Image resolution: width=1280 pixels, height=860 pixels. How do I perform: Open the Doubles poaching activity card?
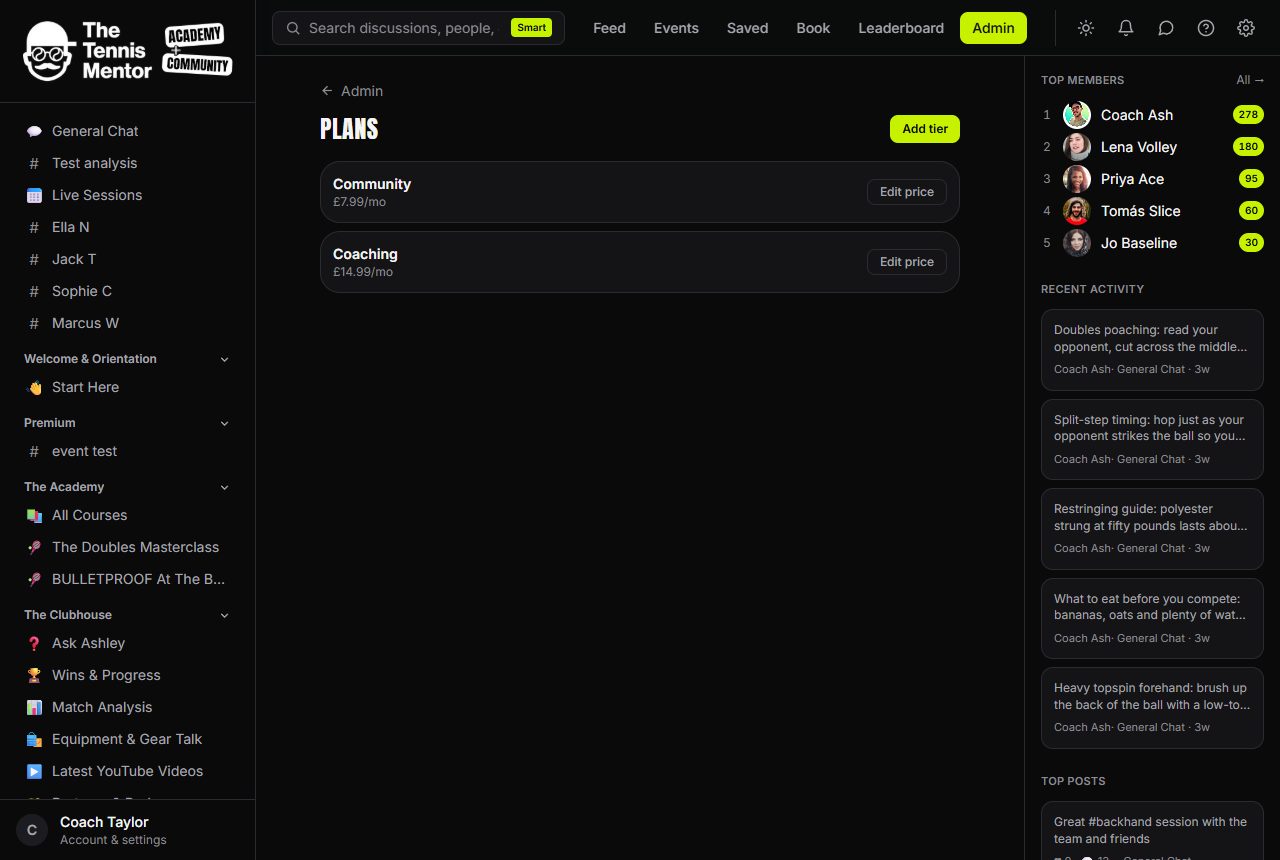click(x=1152, y=350)
